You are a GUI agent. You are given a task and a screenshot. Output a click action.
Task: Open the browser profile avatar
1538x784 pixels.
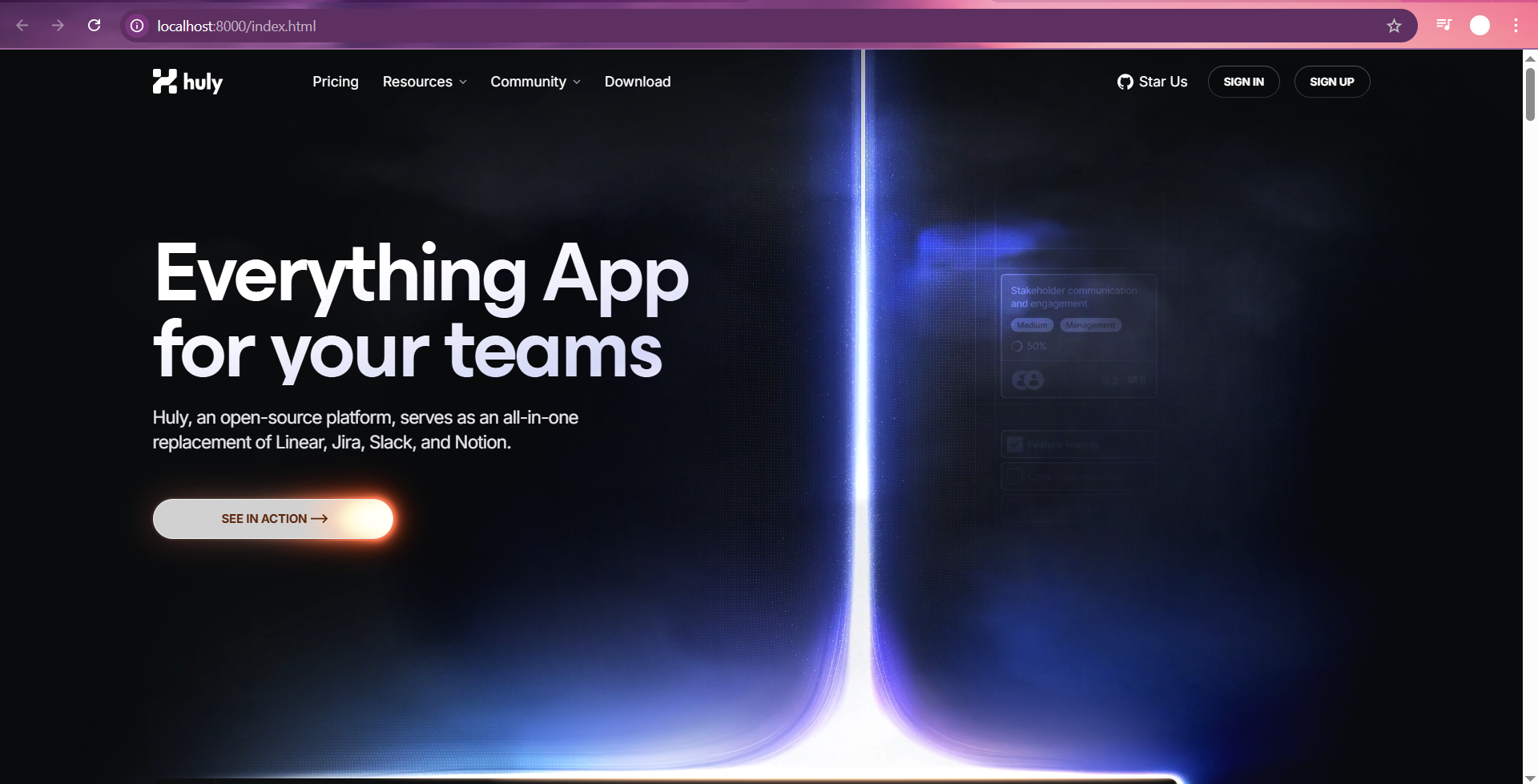[1480, 26]
